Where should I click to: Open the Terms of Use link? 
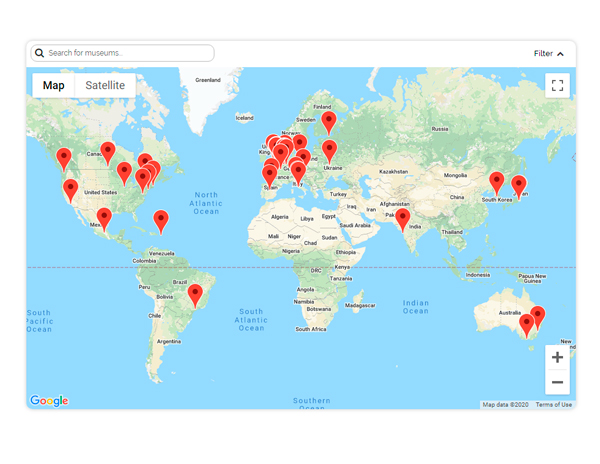point(553,405)
